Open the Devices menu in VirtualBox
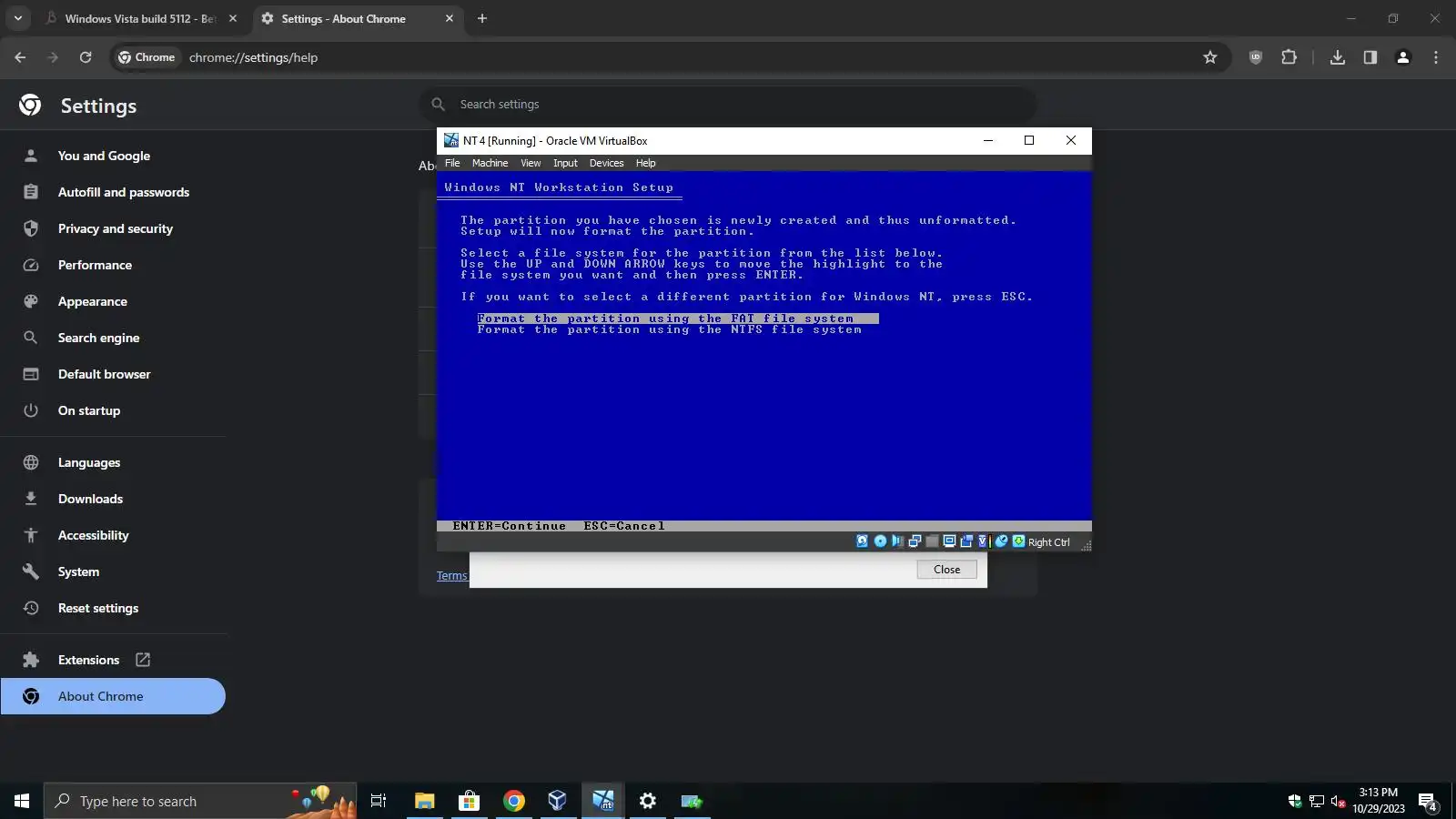1456x819 pixels. coord(606,163)
